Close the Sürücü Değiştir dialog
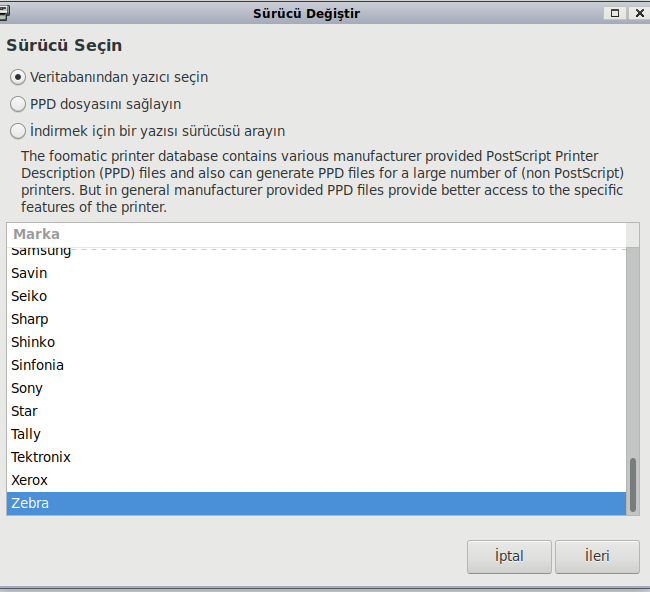Viewport: 650px width, 592px height. pyautogui.click(x=636, y=13)
